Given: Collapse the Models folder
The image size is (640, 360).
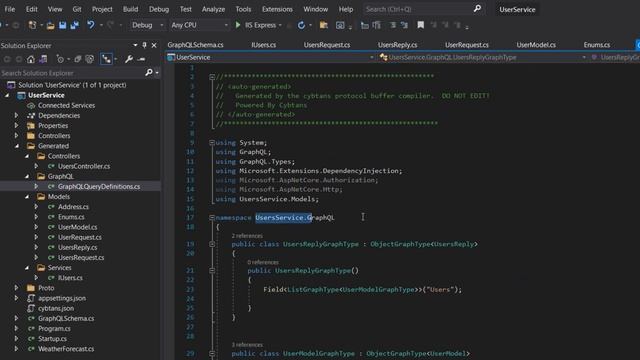Looking at the screenshot, I should coord(27,197).
